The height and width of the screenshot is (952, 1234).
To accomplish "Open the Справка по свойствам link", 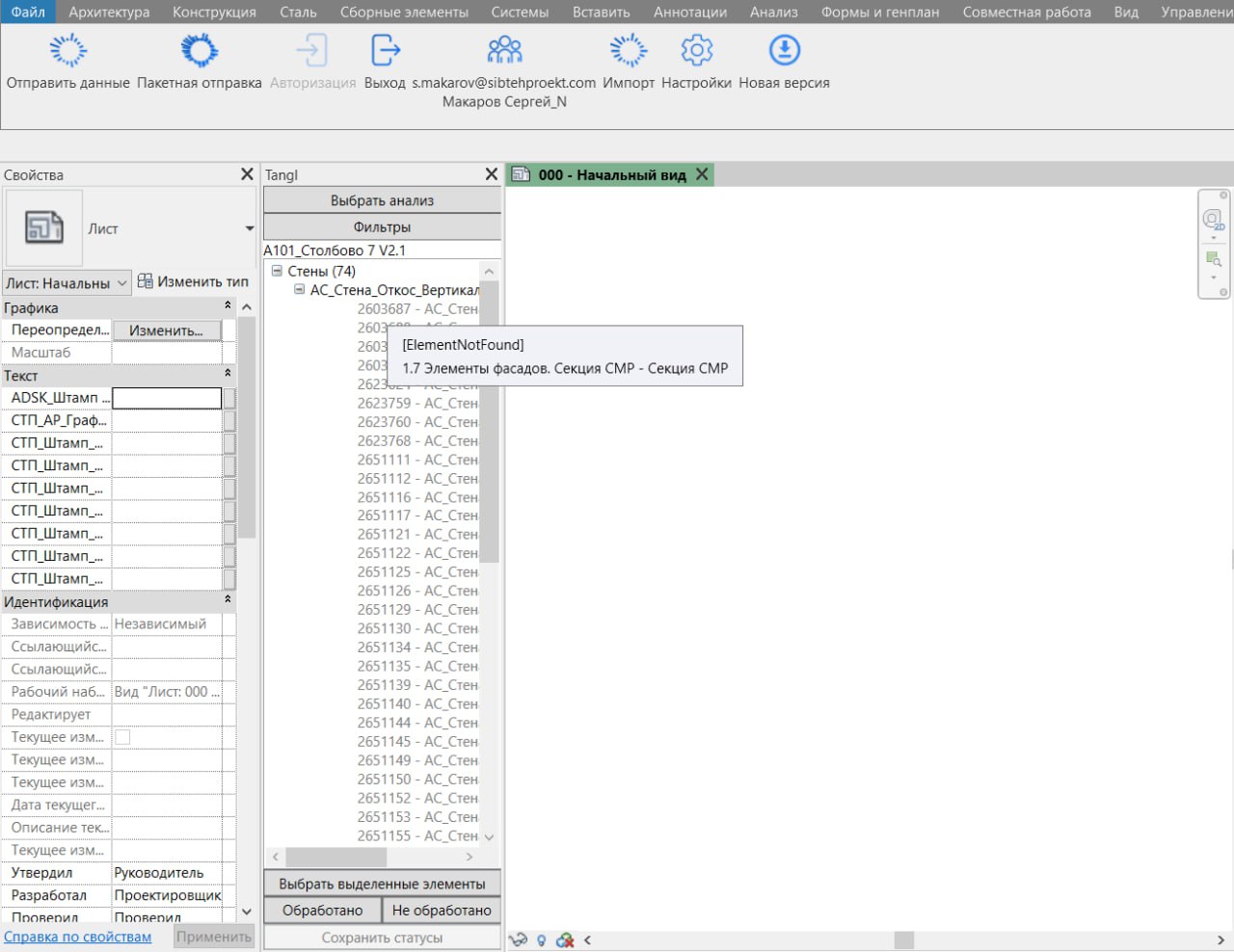I will [x=77, y=937].
